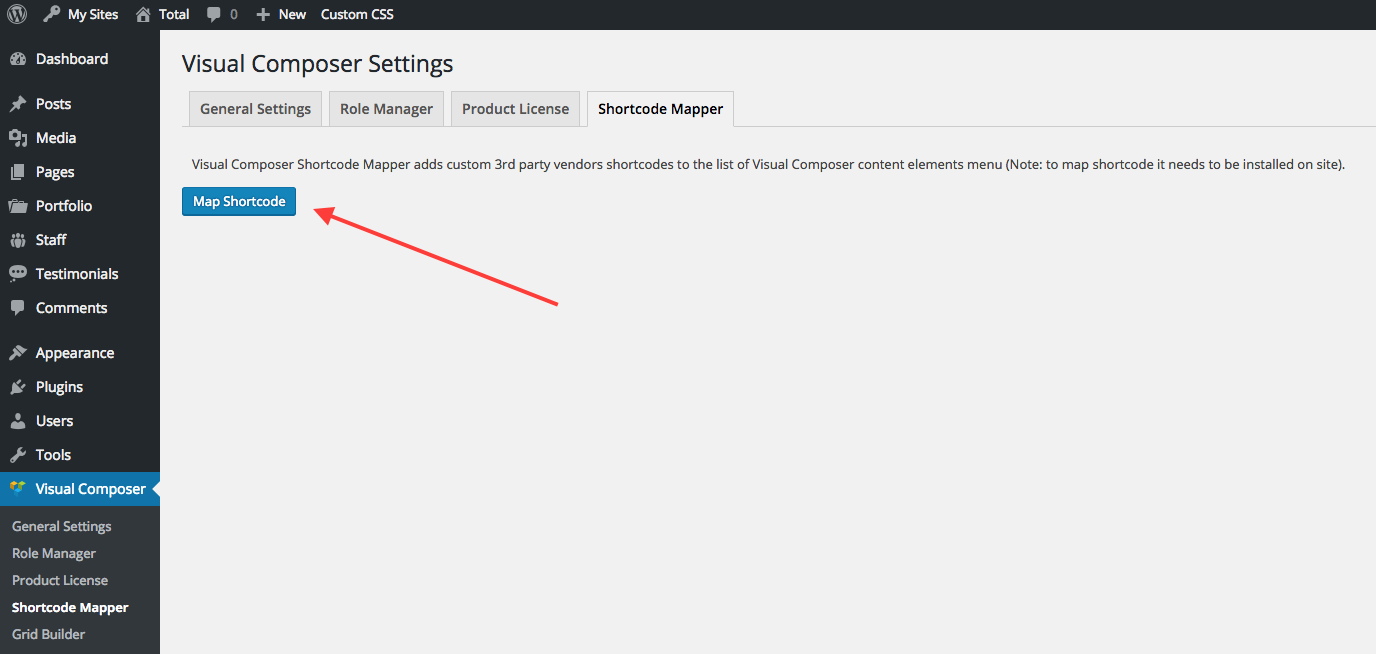This screenshot has height=654, width=1376.
Task: Click the Portfolio folder icon
Action: (x=18, y=206)
